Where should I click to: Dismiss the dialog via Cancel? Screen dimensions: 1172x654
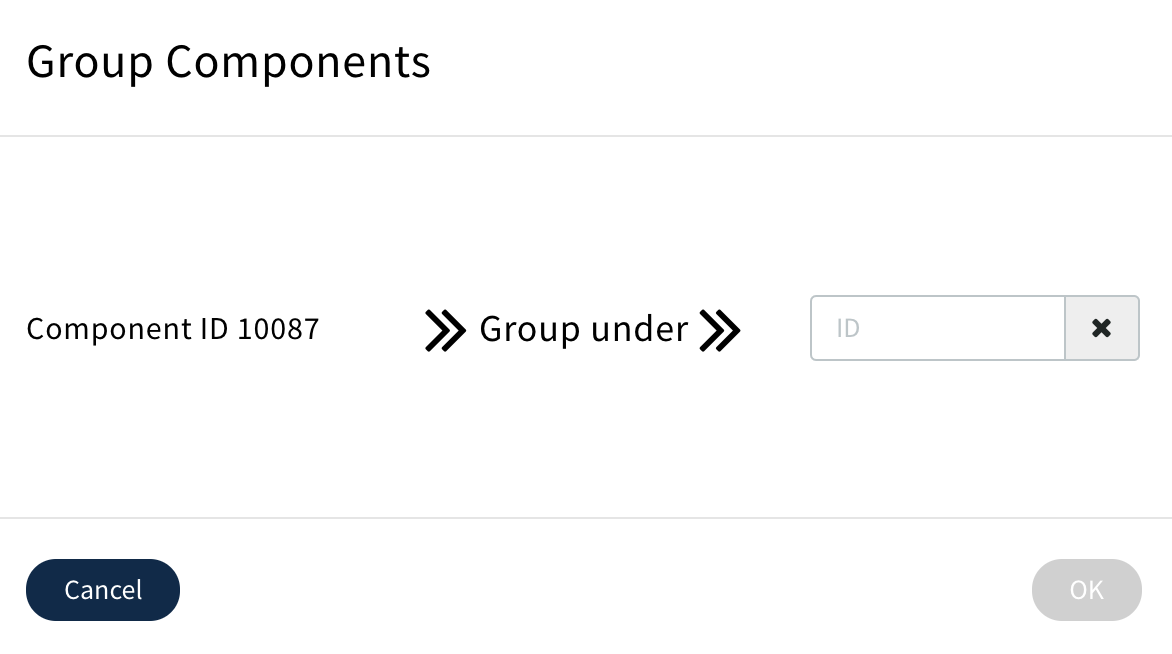pyautogui.click(x=102, y=590)
